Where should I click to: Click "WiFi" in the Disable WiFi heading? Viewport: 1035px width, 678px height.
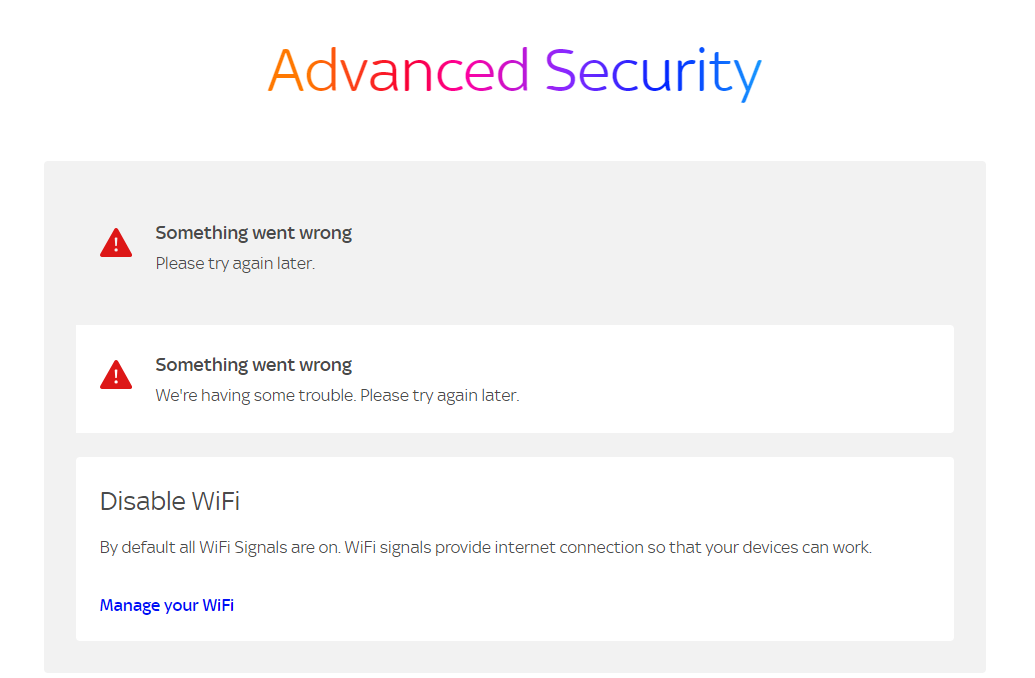coord(216,501)
